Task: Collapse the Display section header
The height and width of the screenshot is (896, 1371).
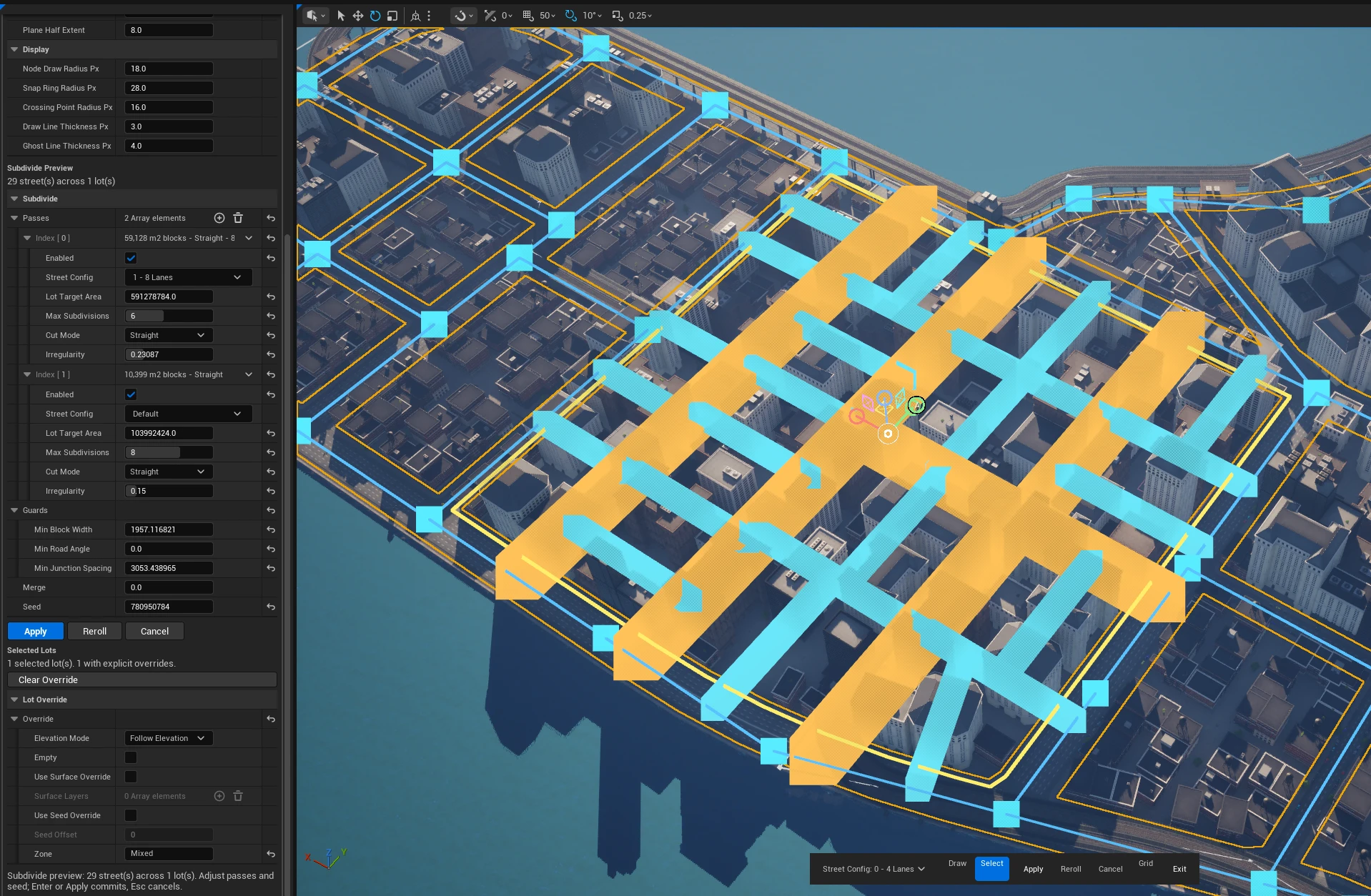Action: click(x=14, y=49)
